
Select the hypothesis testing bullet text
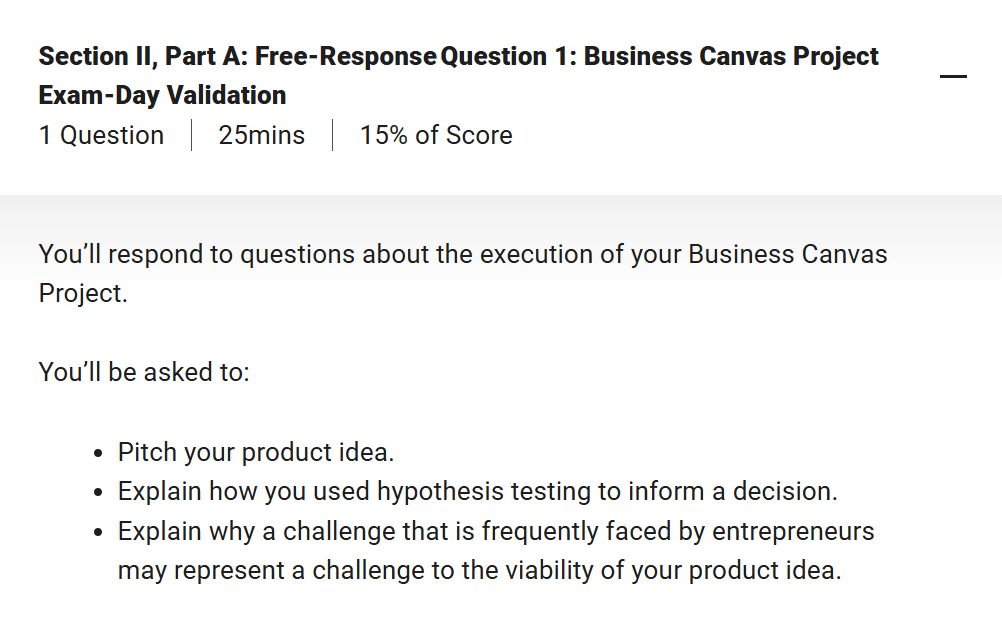477,491
